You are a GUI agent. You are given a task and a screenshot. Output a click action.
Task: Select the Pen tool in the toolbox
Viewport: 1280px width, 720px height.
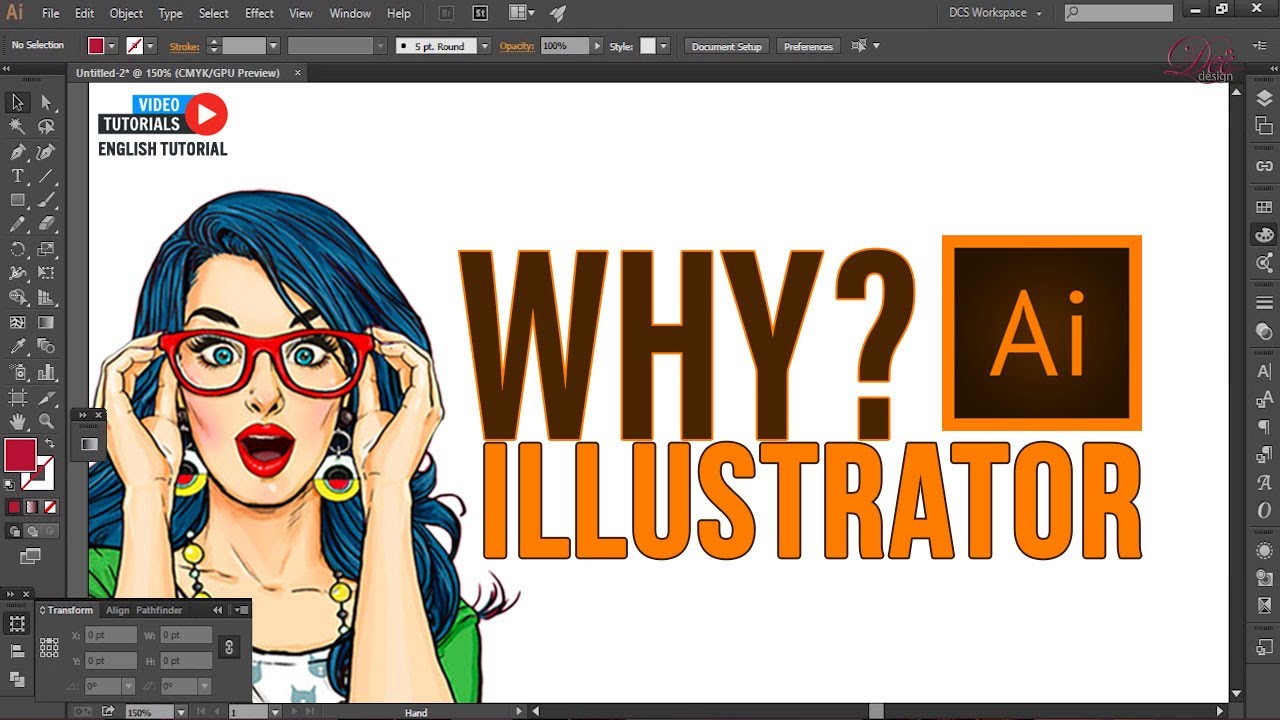coord(17,152)
